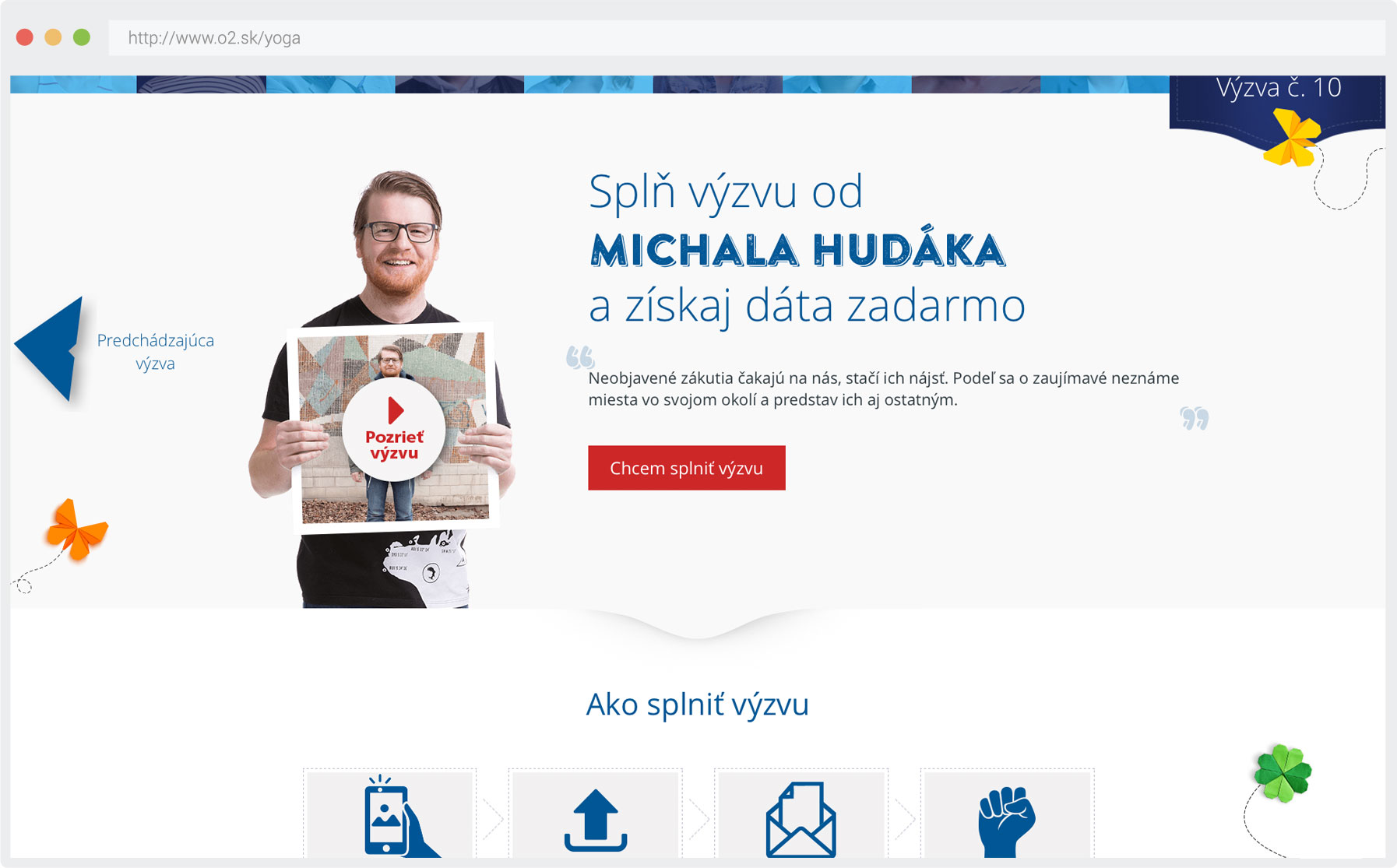The image size is (1397, 868).
Task: Play the Pozrieť výzvu video
Action: [x=394, y=430]
